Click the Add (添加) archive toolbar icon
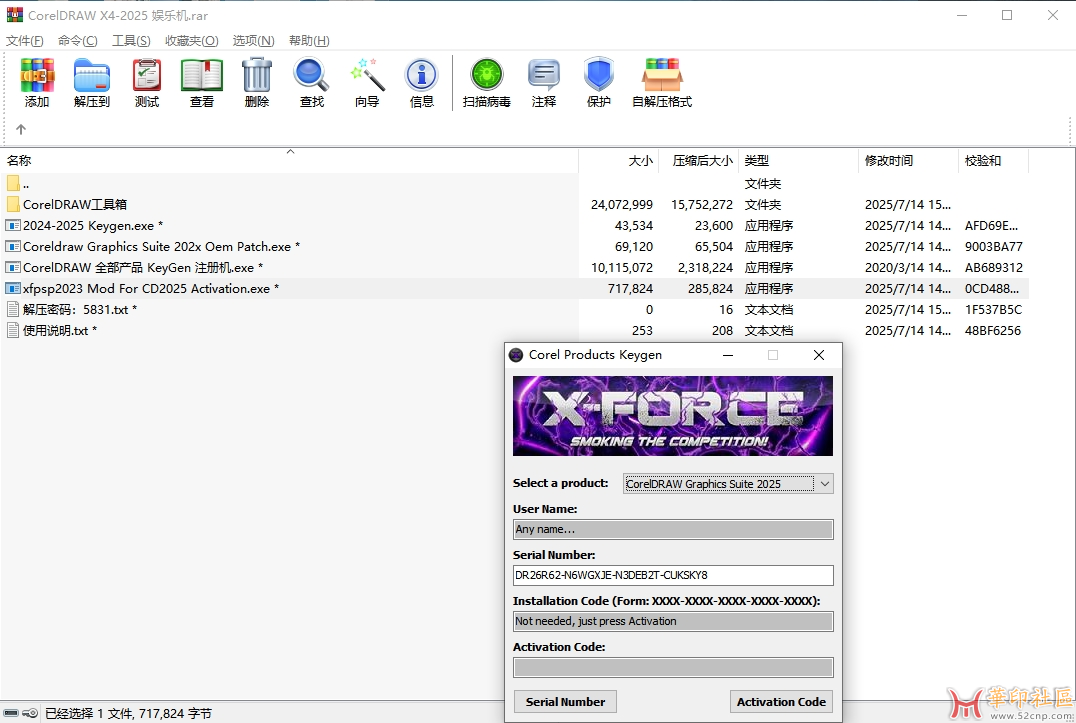Screen dimensions: 1076x723 click(37, 75)
